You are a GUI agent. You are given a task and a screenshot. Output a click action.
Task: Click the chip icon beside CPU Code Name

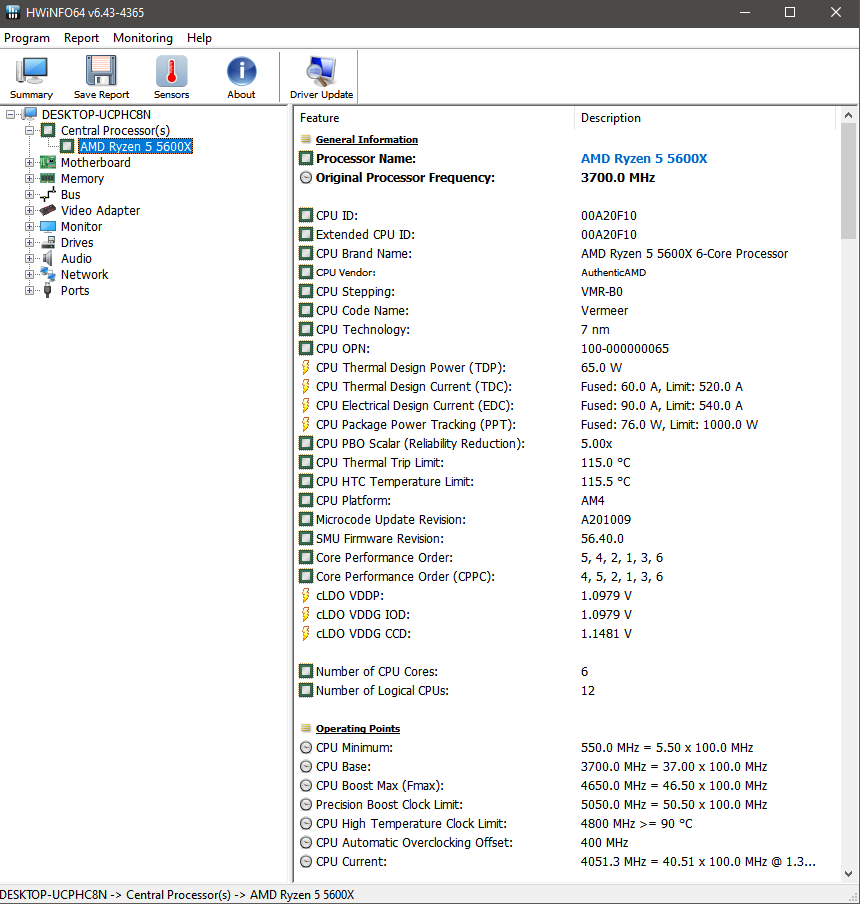306,310
